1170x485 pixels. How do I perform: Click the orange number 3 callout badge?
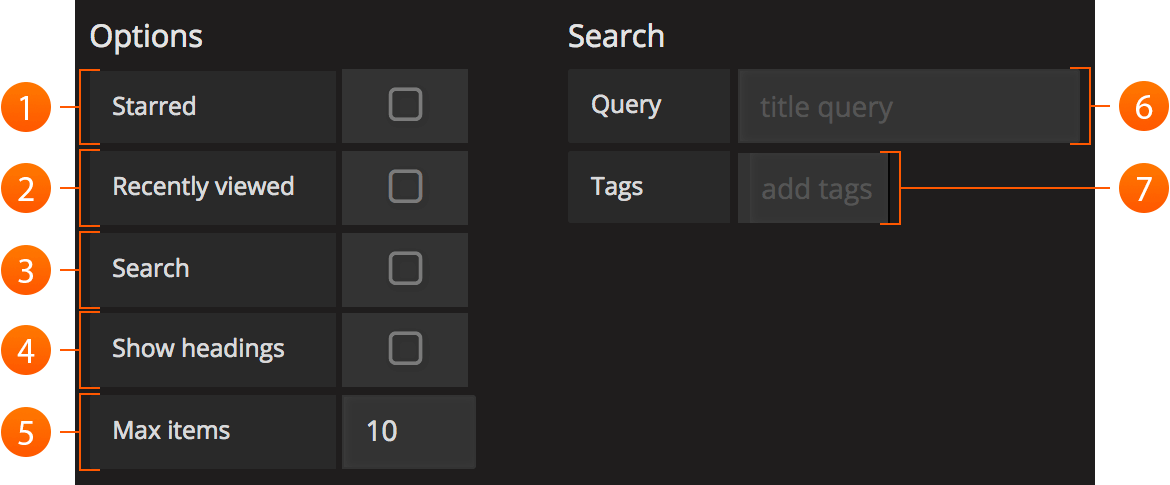26,270
